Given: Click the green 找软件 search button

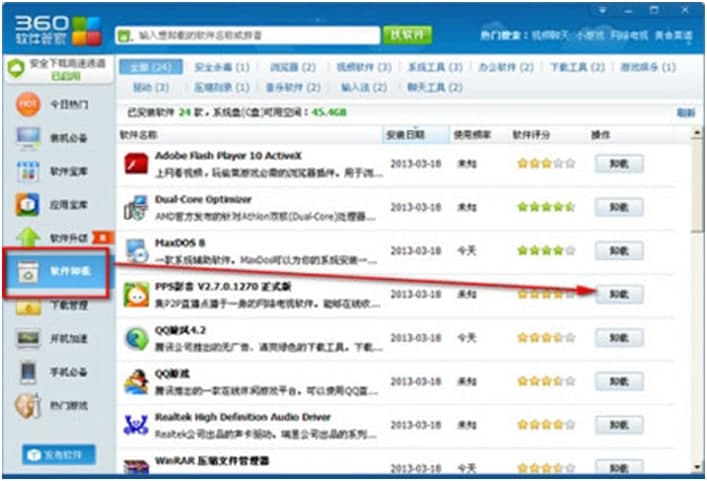Looking at the screenshot, I should 407,35.
